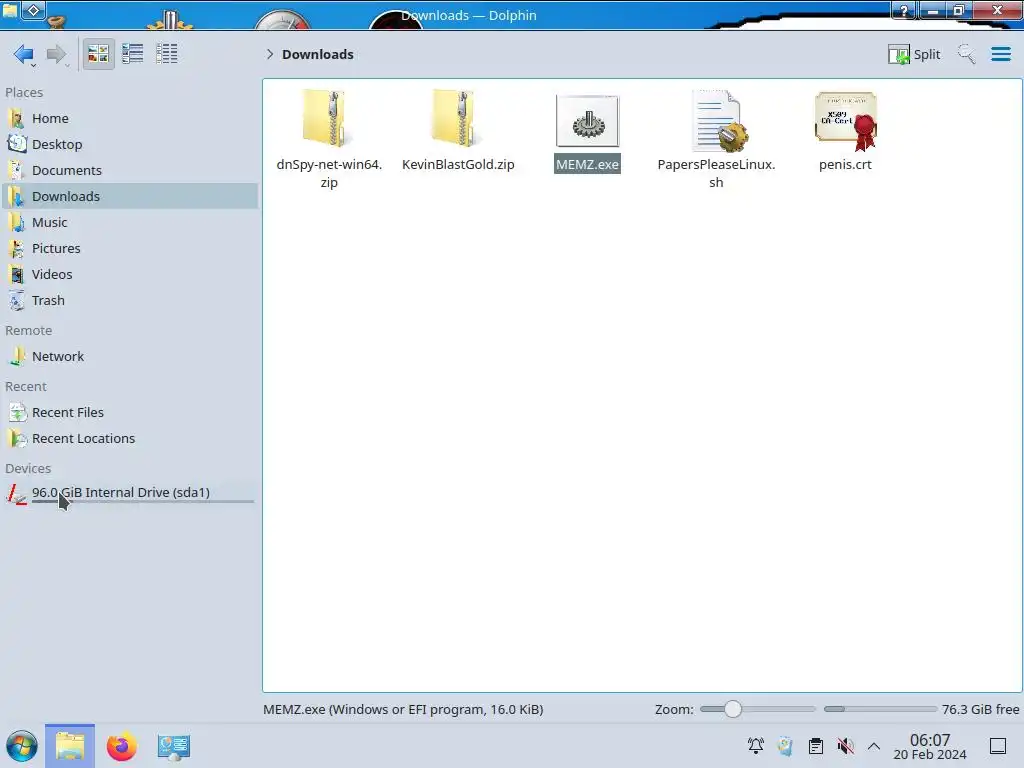Image resolution: width=1024 pixels, height=768 pixels.
Task: Switch to Icons view mode
Action: [98, 54]
